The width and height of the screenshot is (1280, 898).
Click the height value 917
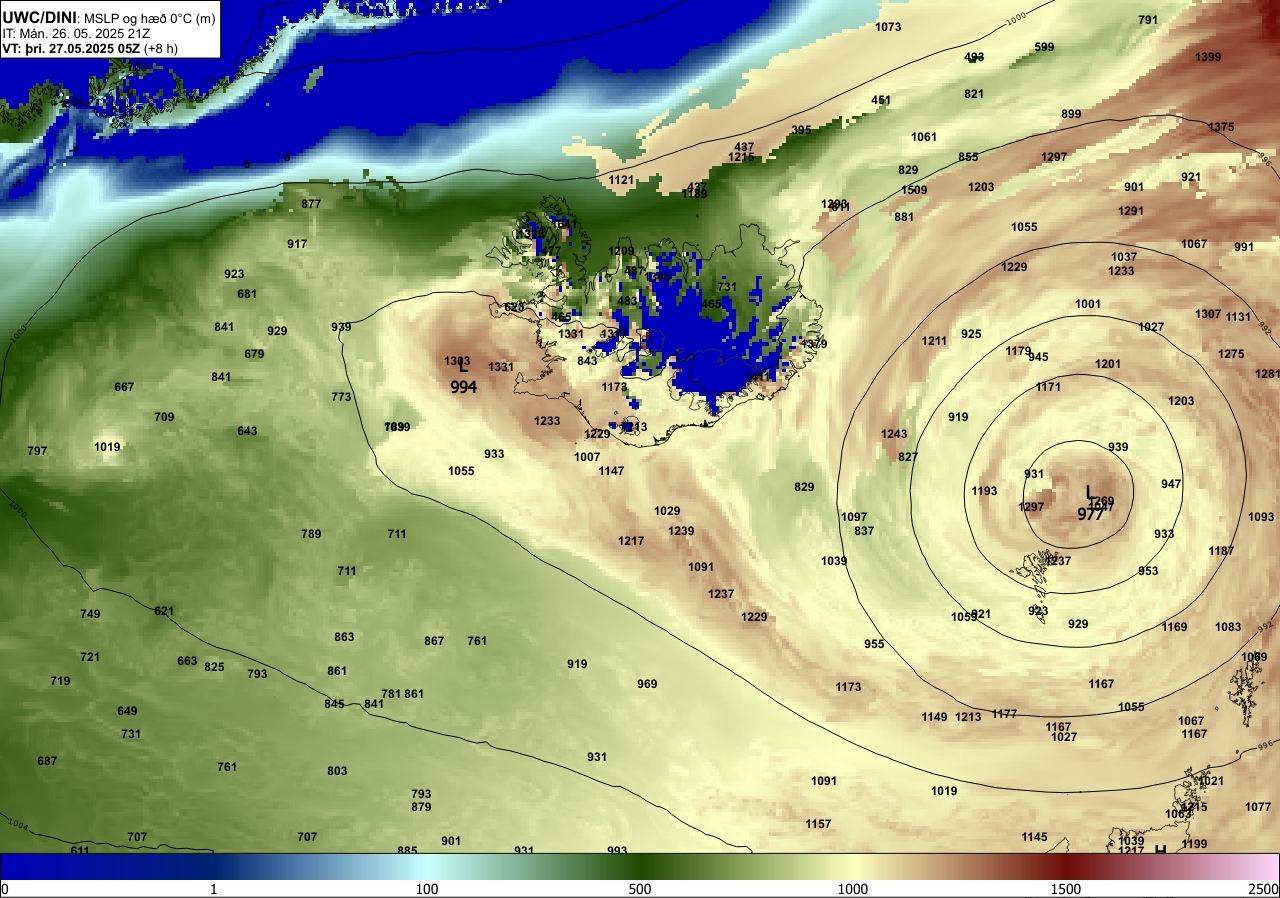tap(297, 244)
